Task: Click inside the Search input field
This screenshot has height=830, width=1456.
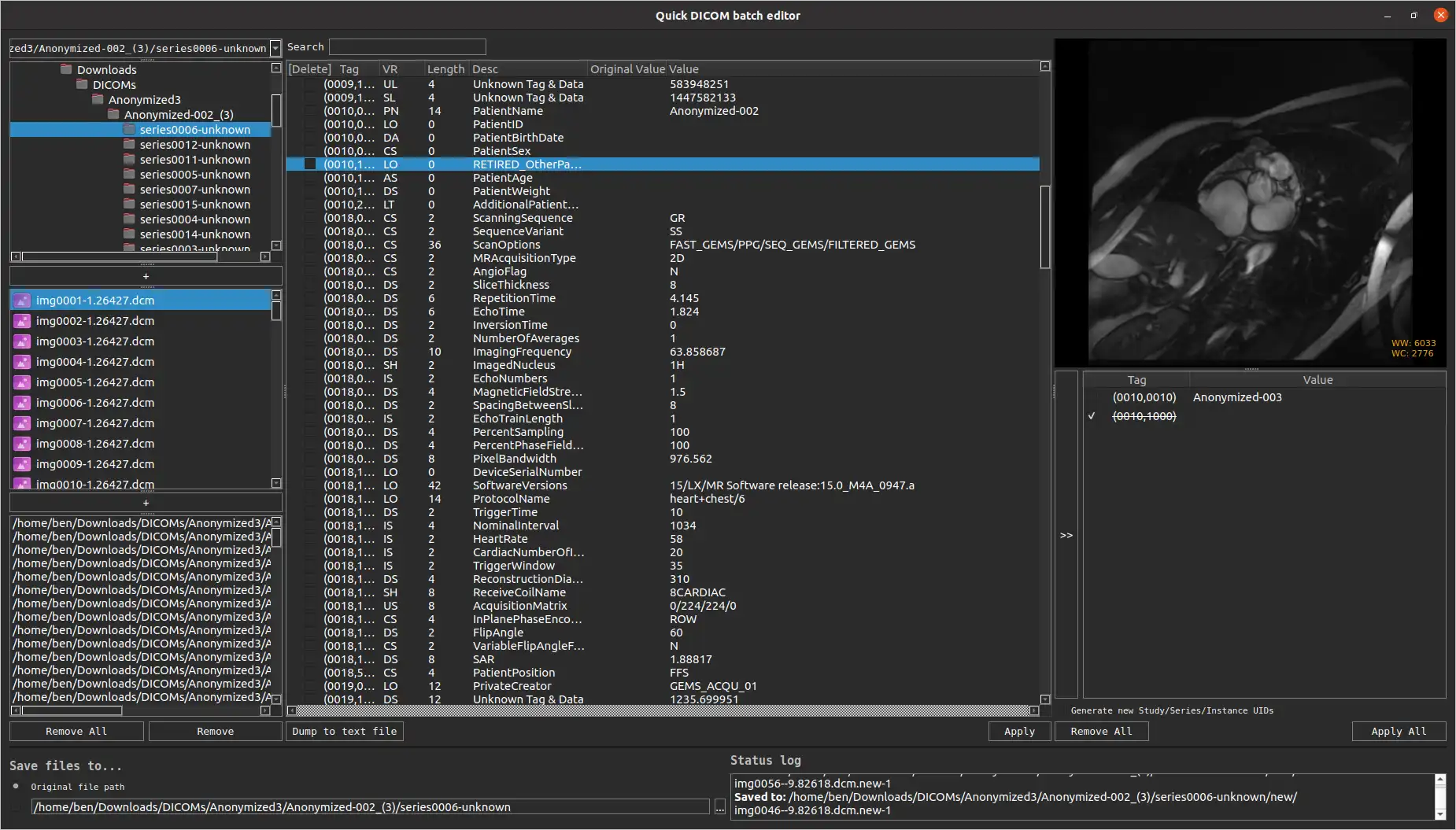Action: [x=407, y=46]
